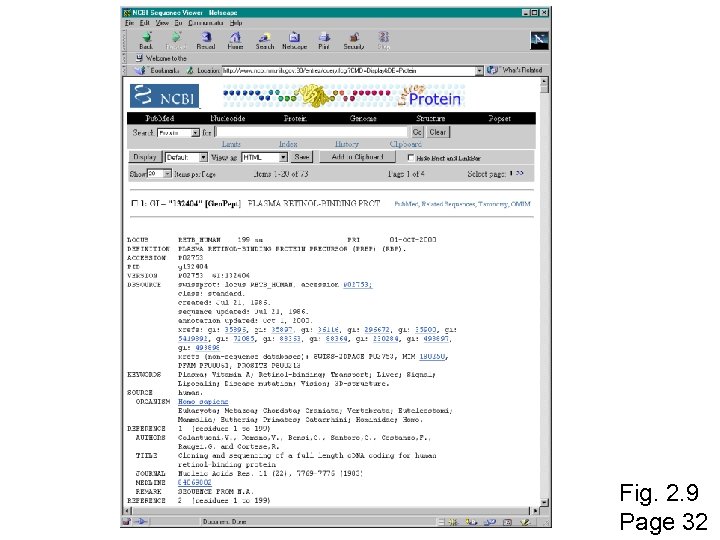Select the Popset tab in black bar

(x=499, y=118)
